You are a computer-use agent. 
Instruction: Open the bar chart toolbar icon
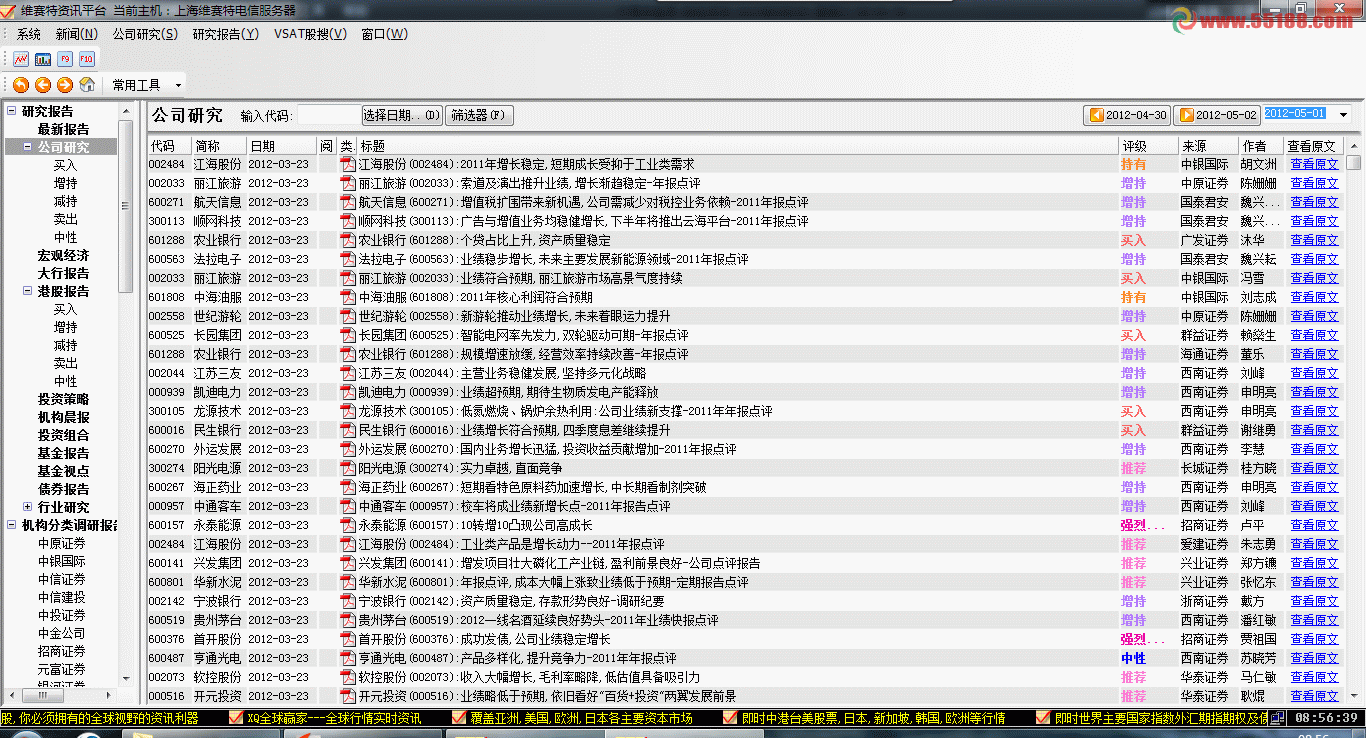(43, 59)
